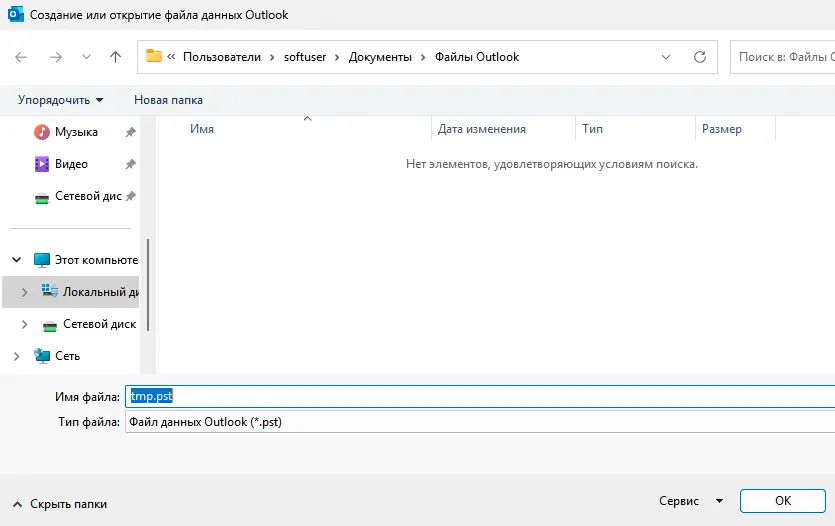Click the Сеть network icon
Viewport: 835px width, 526px height.
(42, 356)
